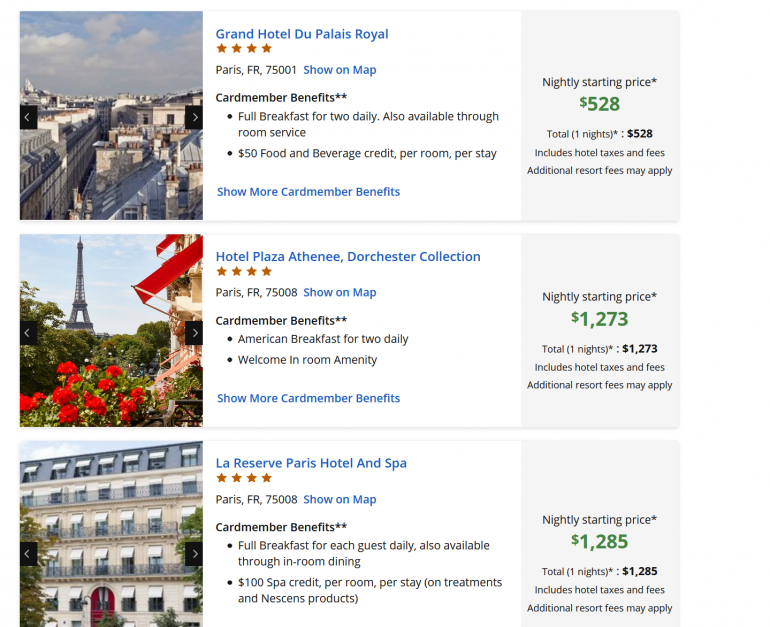The image size is (770, 627).
Task: Expand more Cardmember Benefits for Grand Hotel Du Palais Royal
Action: coord(308,192)
